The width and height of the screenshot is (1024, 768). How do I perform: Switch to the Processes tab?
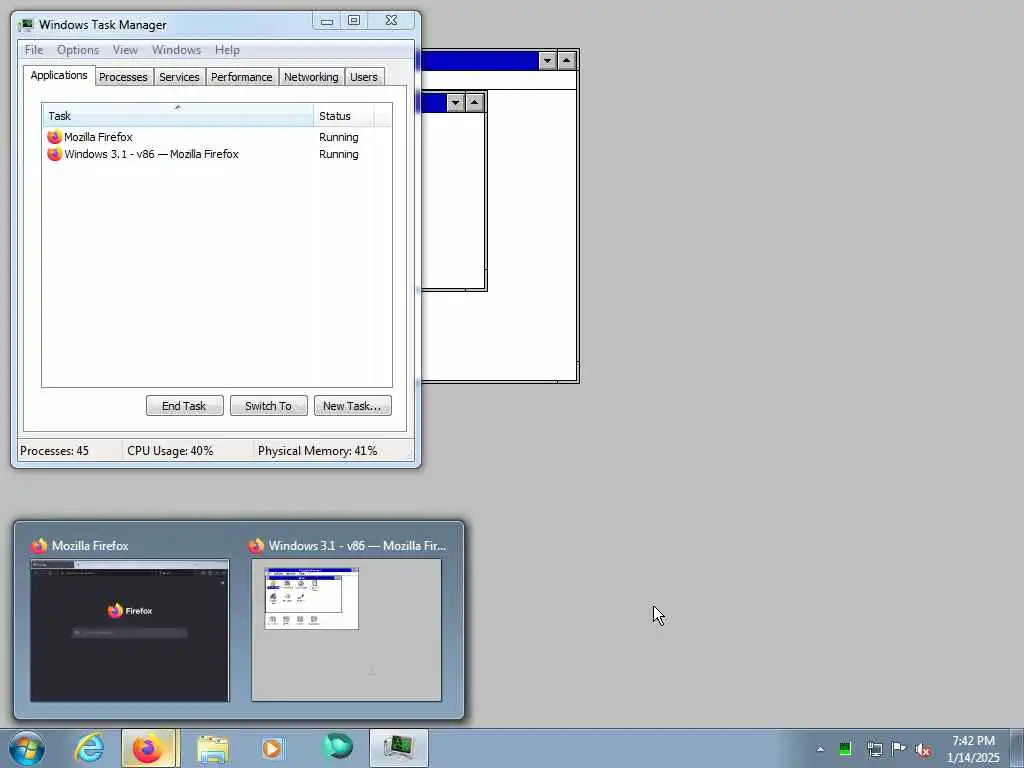click(123, 77)
